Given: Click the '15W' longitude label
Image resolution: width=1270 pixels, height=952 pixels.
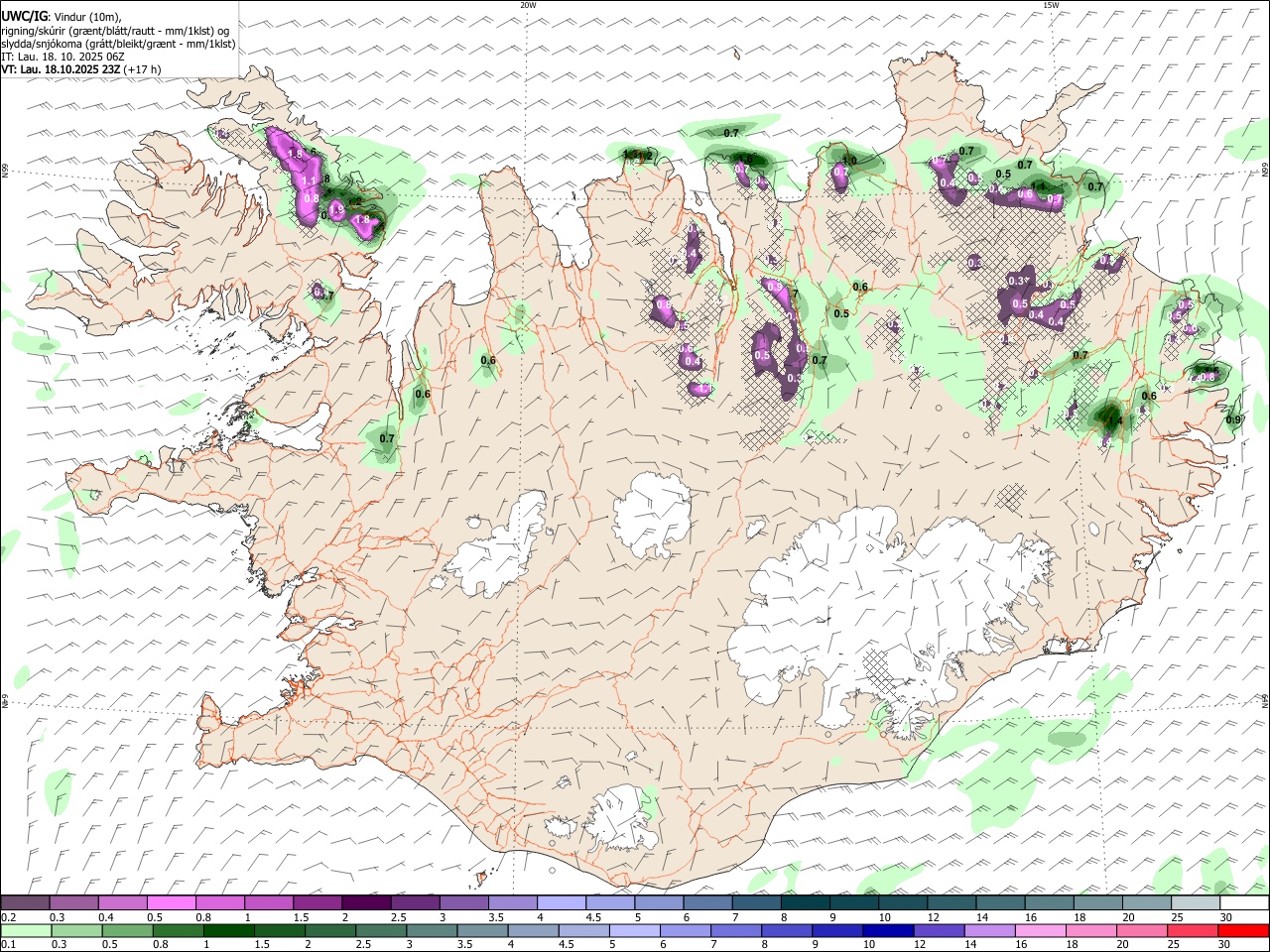Looking at the screenshot, I should [x=1051, y=5].
